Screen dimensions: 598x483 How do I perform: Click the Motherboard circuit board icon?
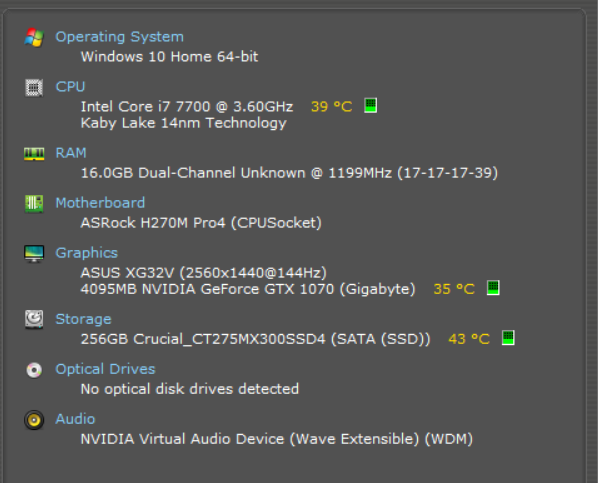coord(34,203)
